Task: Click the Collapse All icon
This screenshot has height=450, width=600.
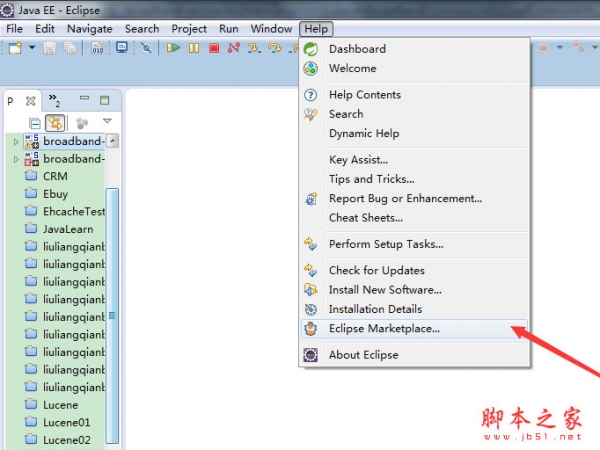Action: click(x=35, y=124)
